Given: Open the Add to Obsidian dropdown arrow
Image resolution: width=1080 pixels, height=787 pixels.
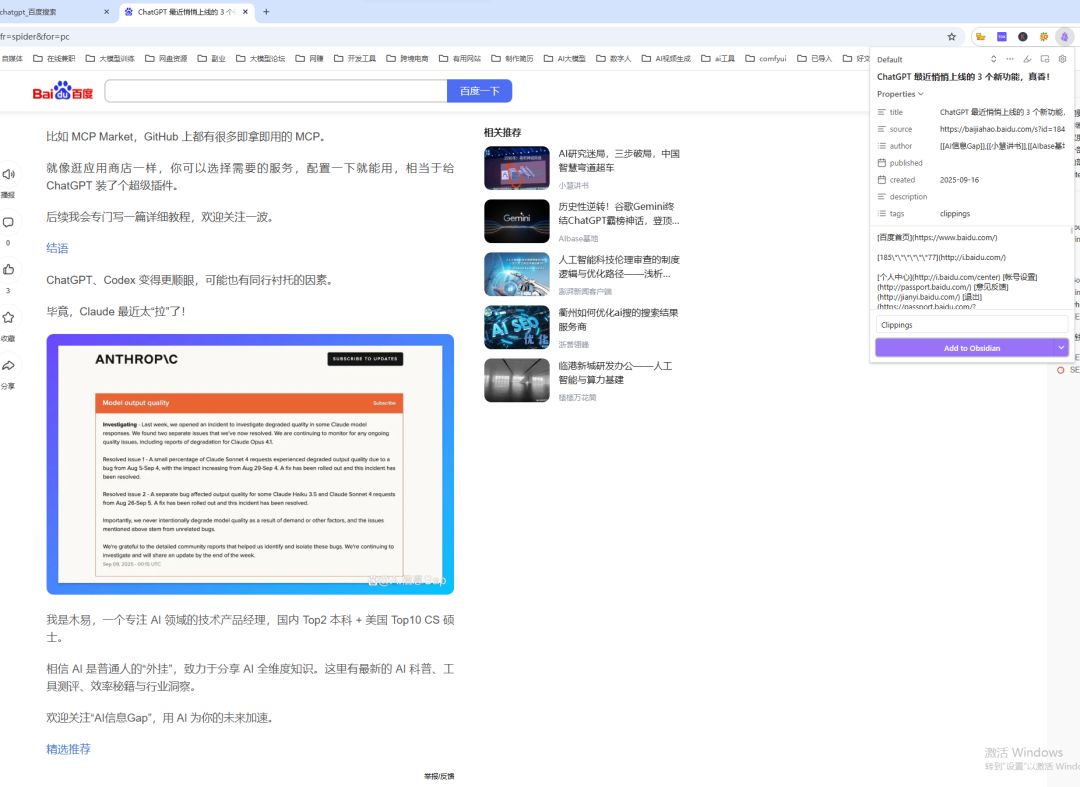Looking at the screenshot, I should click(1061, 348).
